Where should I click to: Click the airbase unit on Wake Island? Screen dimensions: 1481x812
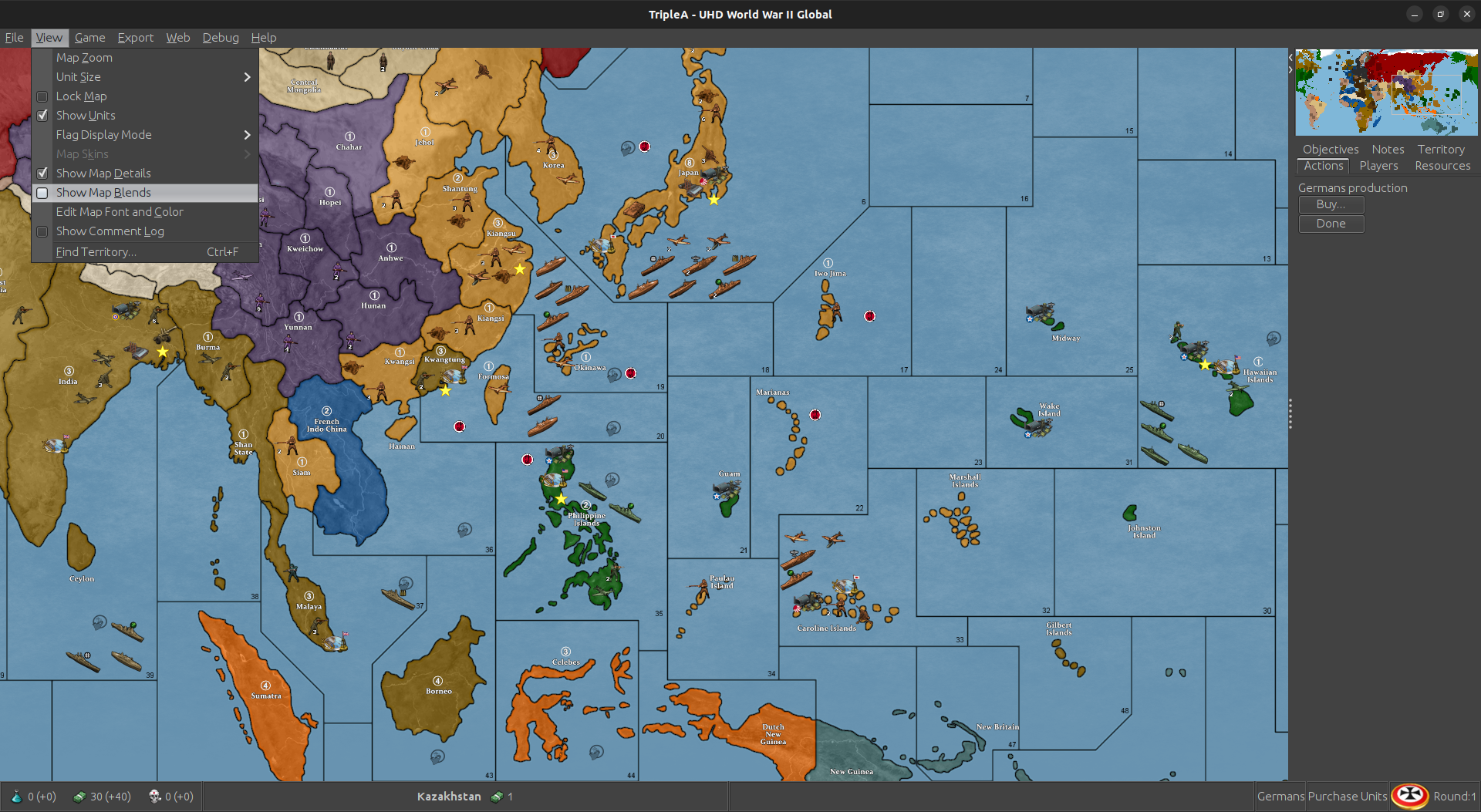pyautogui.click(x=1038, y=428)
